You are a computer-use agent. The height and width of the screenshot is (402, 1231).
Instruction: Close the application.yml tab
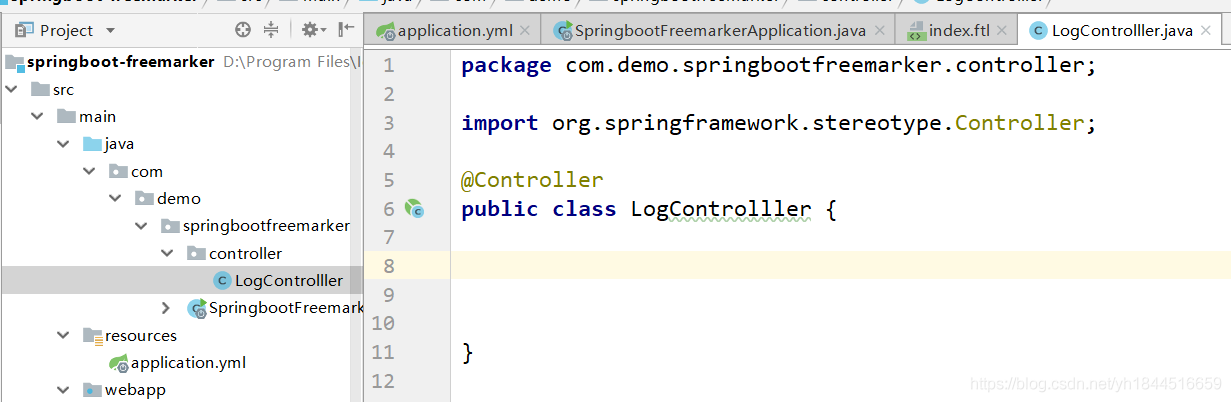click(x=525, y=31)
